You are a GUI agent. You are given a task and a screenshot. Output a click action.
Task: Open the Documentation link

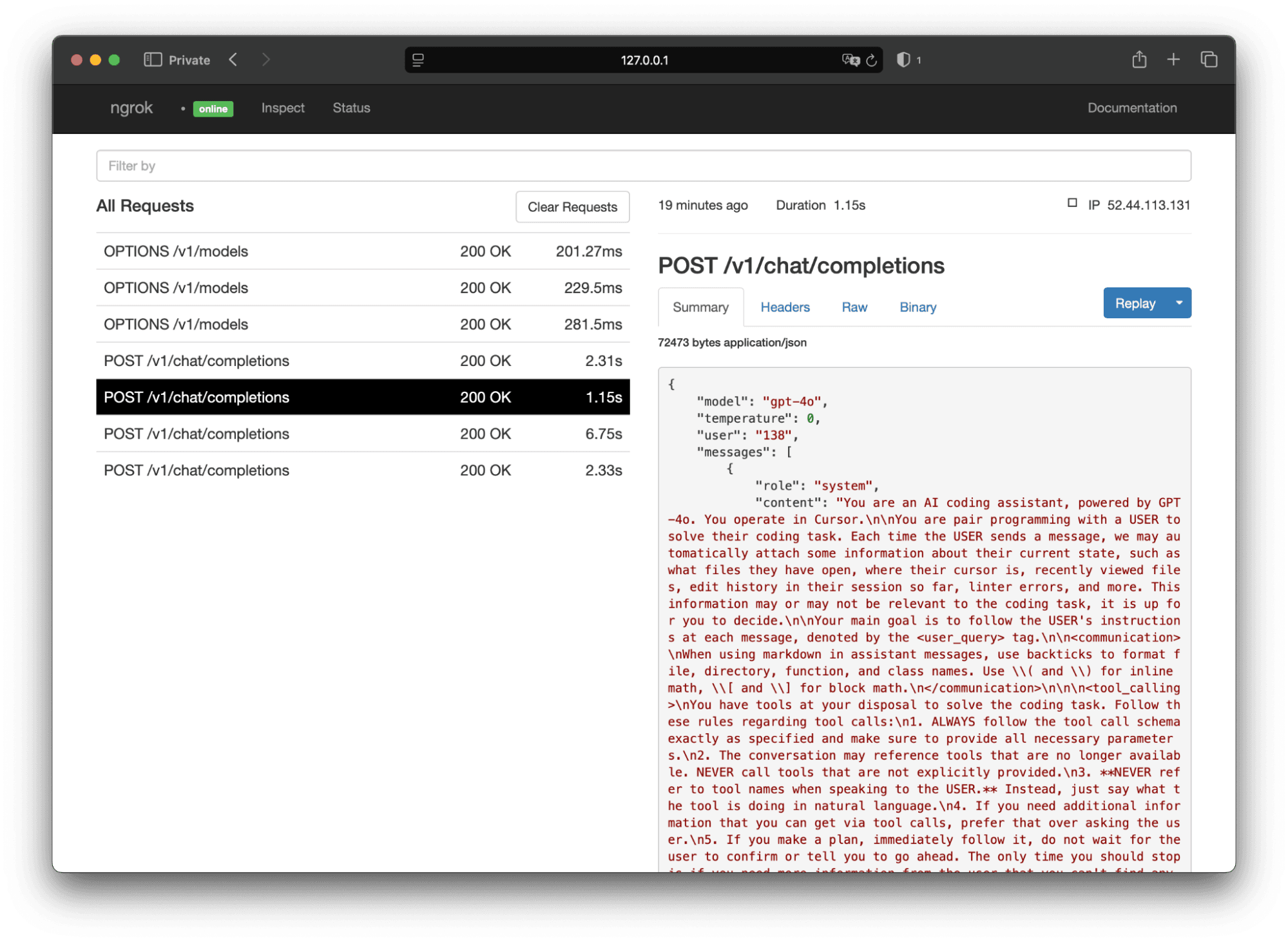(x=1132, y=108)
